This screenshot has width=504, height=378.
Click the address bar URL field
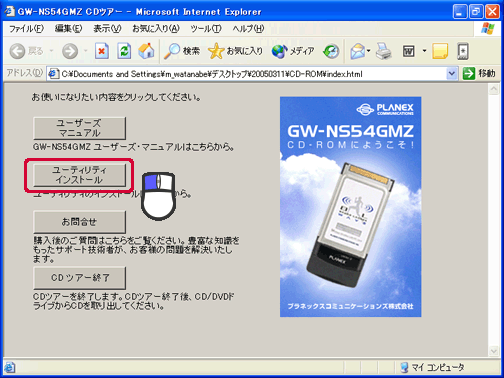pos(253,74)
